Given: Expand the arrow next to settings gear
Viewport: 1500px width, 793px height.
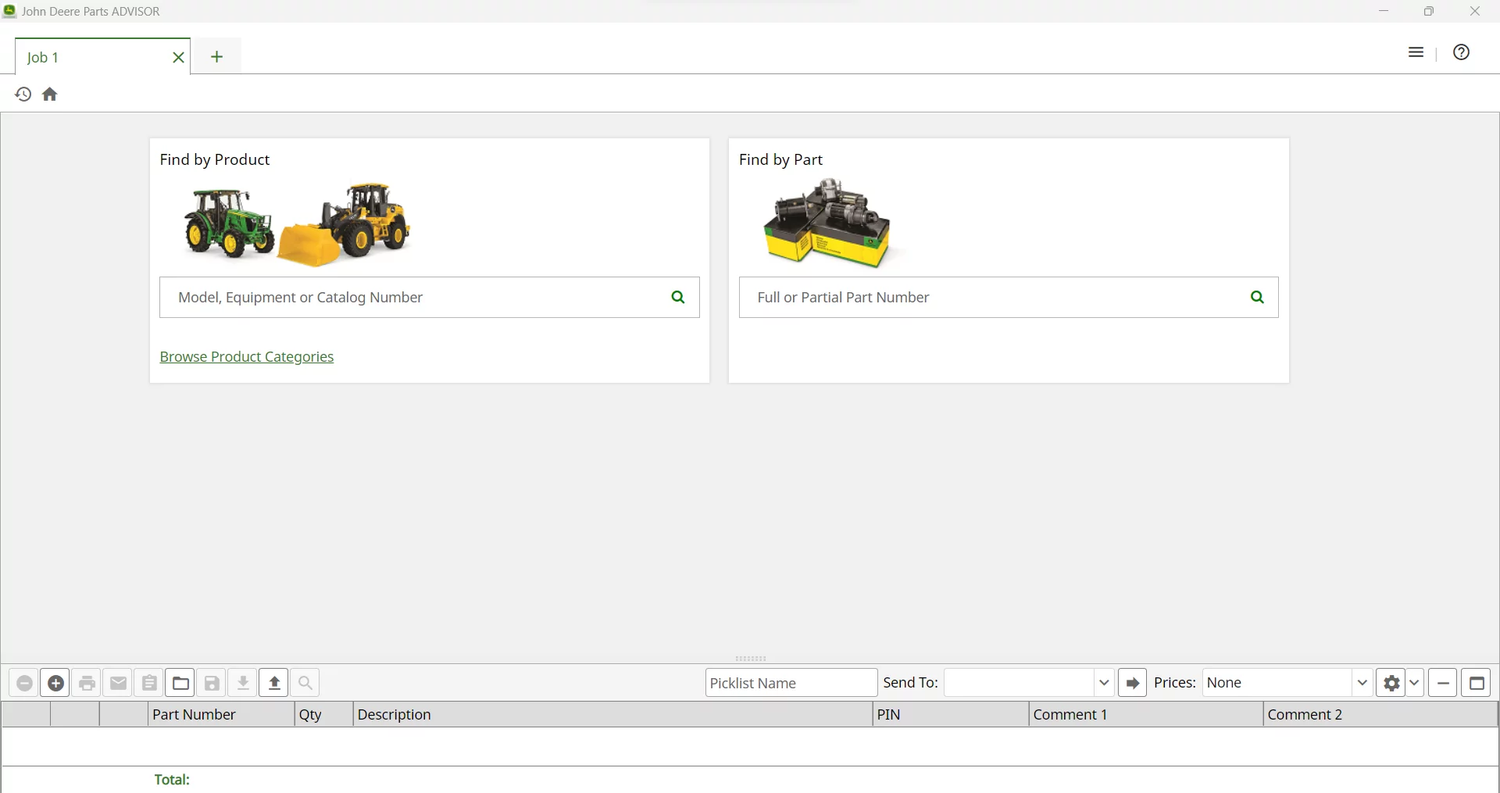Looking at the screenshot, I should tap(1415, 683).
